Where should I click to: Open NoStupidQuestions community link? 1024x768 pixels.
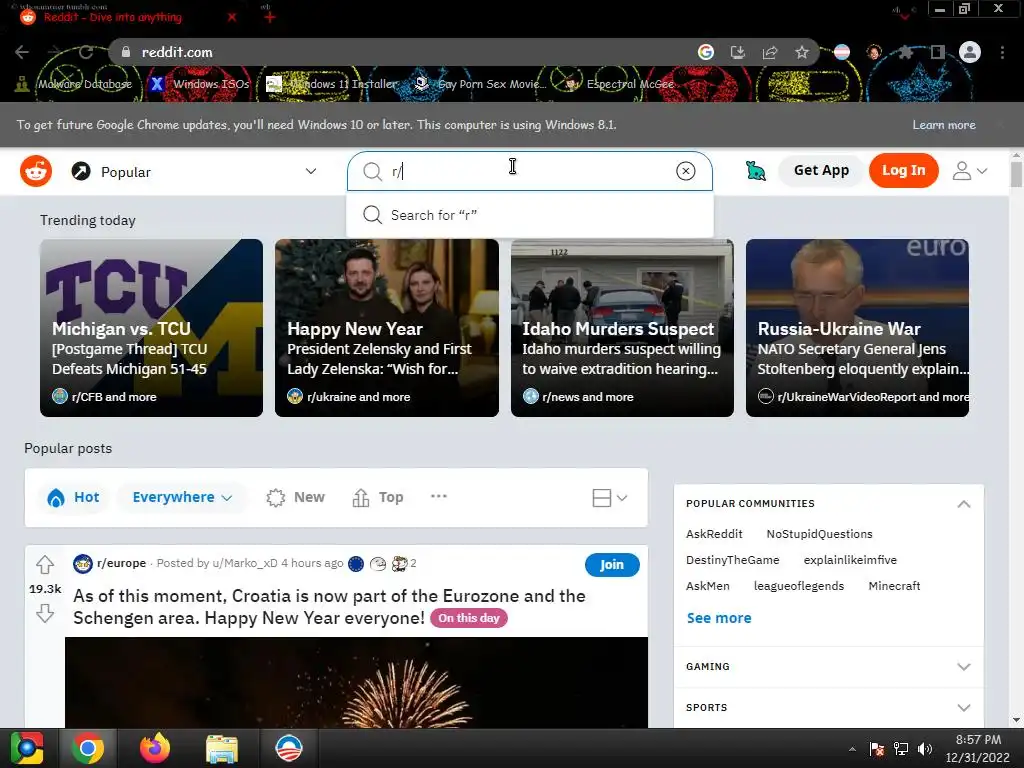click(x=819, y=534)
